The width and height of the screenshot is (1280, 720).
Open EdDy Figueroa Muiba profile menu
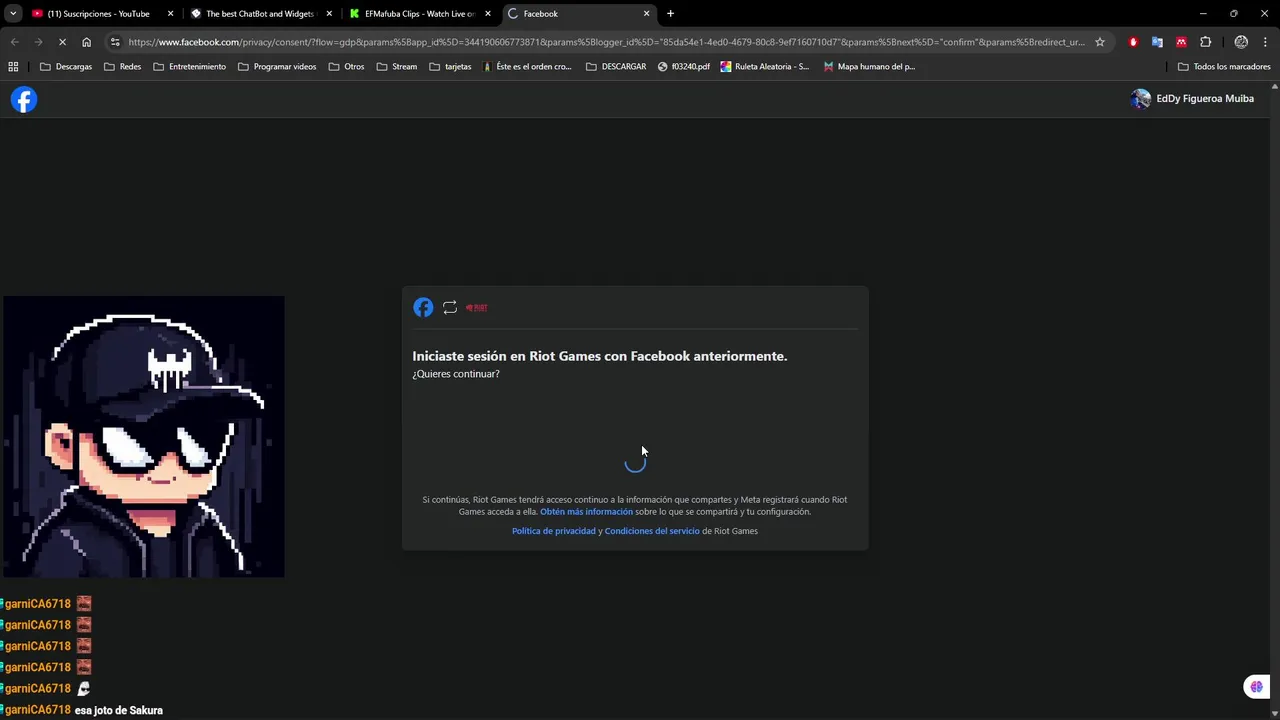coord(1192,99)
